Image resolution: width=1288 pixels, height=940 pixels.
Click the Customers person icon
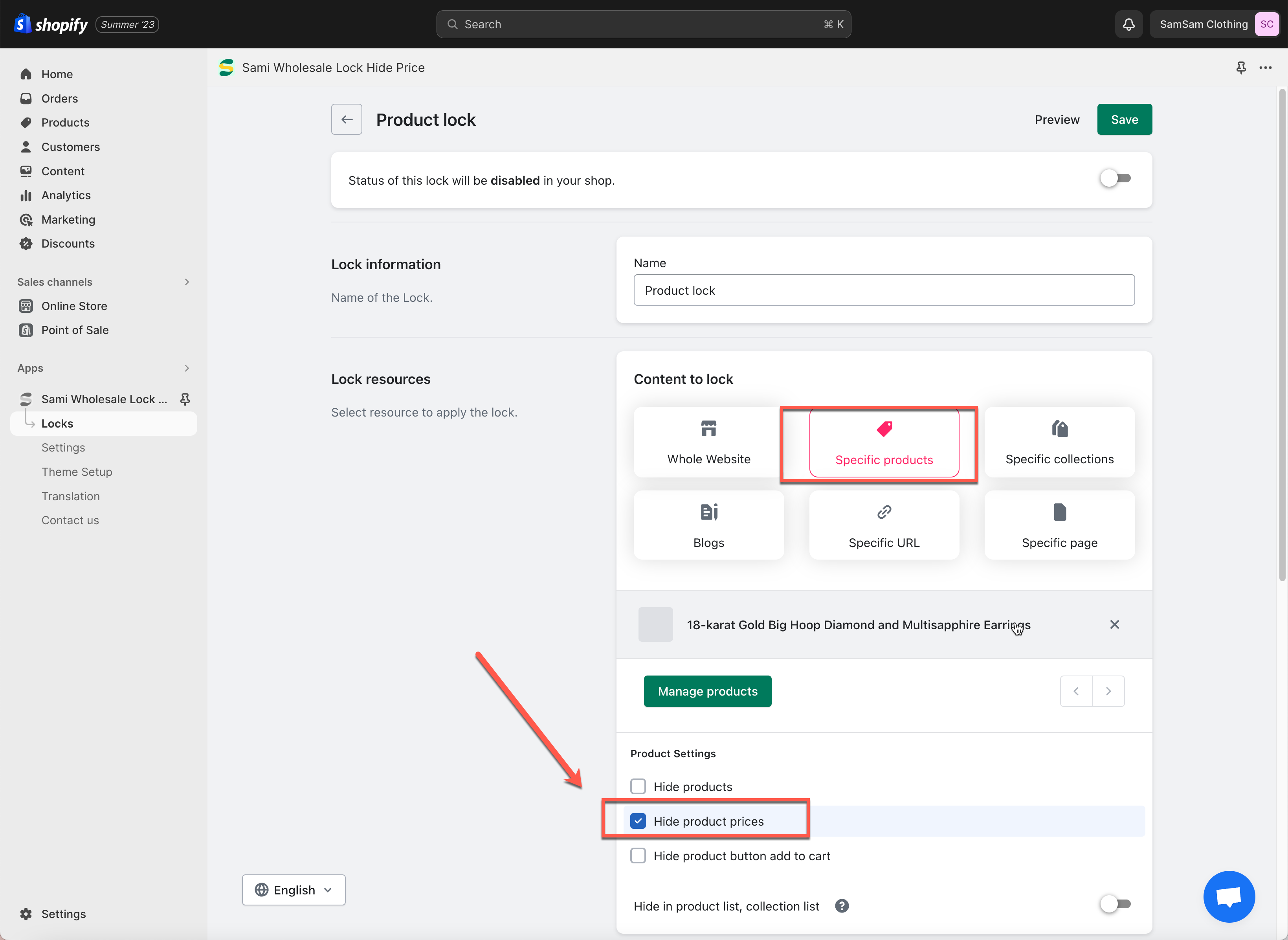pyautogui.click(x=26, y=147)
